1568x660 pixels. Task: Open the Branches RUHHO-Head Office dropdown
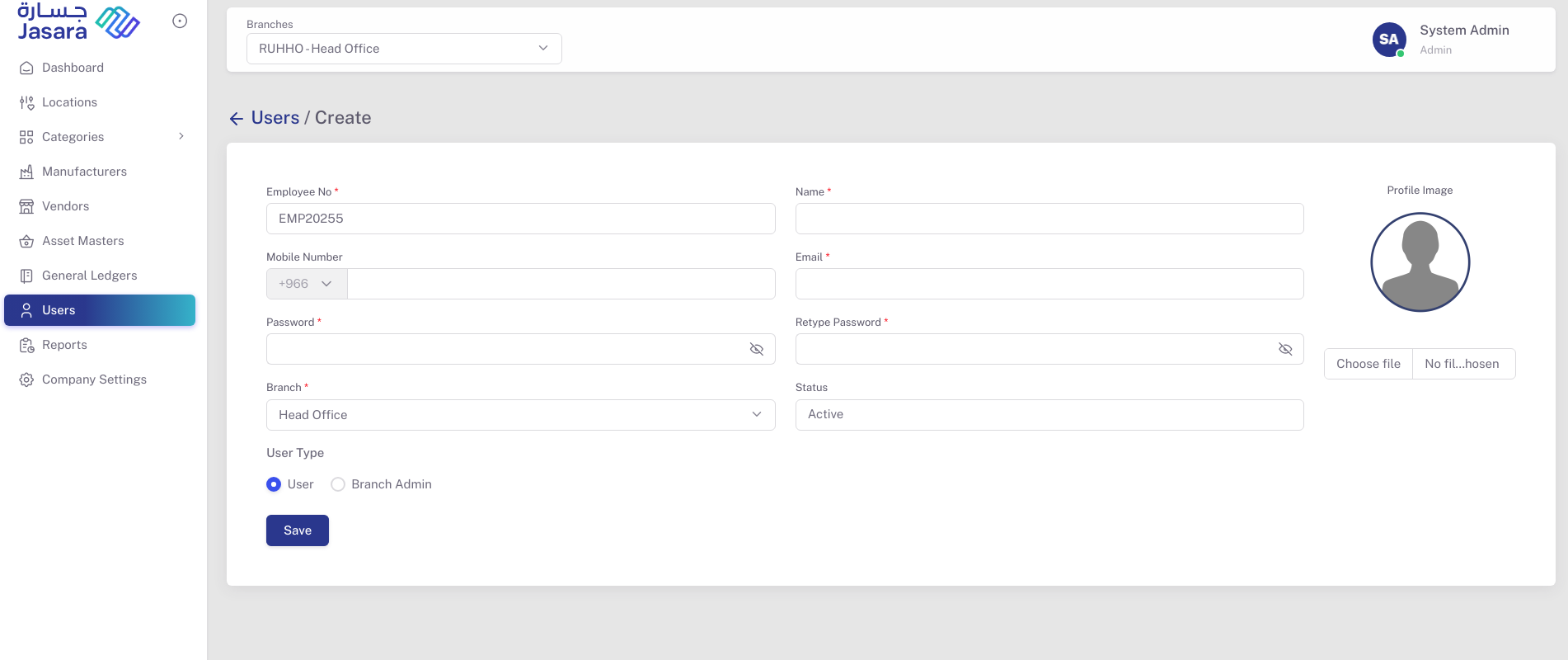pyautogui.click(x=404, y=49)
